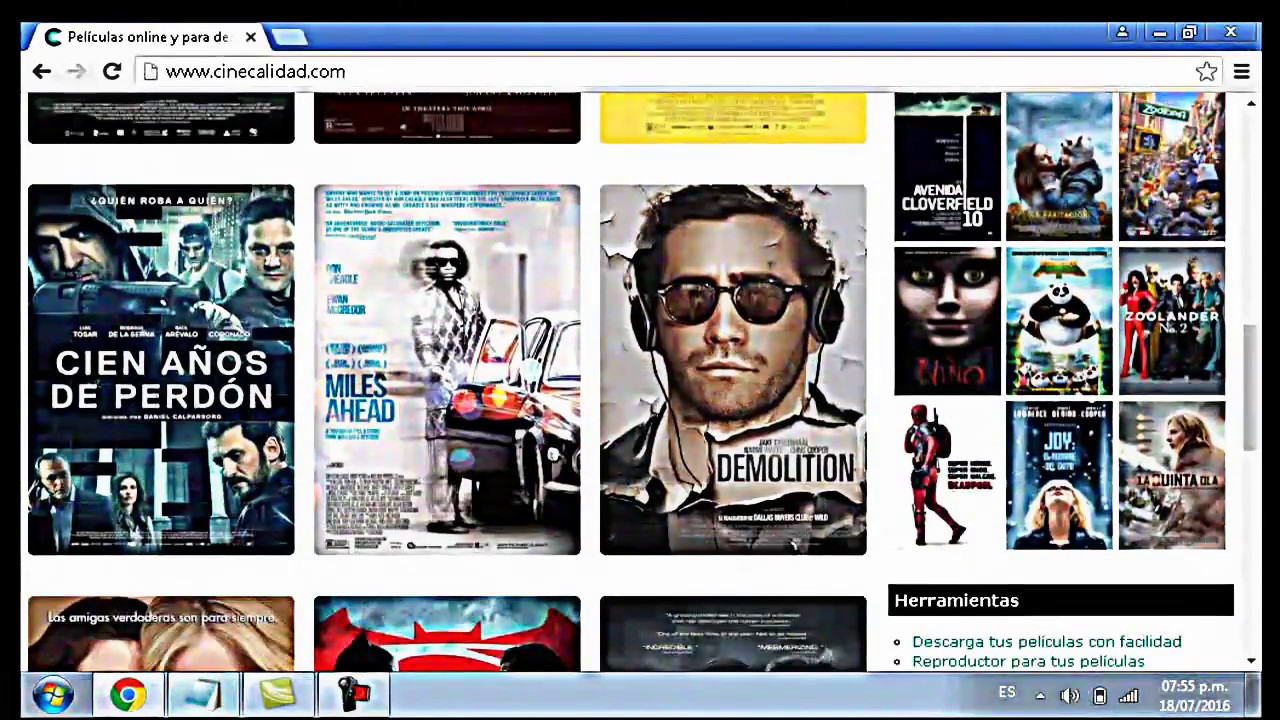Click the ES language indicator

[x=1007, y=693]
